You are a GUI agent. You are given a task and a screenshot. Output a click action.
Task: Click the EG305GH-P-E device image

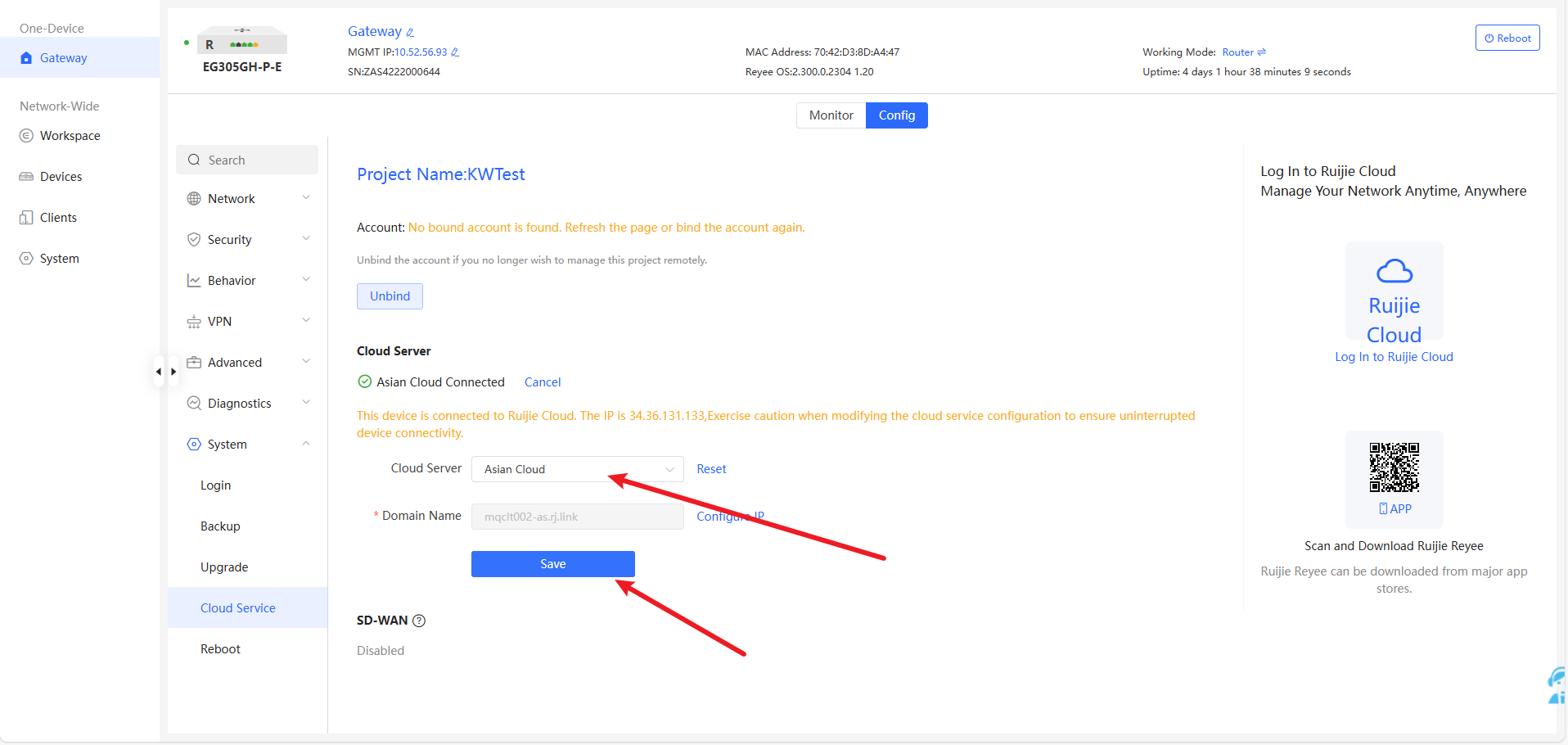[x=242, y=40]
